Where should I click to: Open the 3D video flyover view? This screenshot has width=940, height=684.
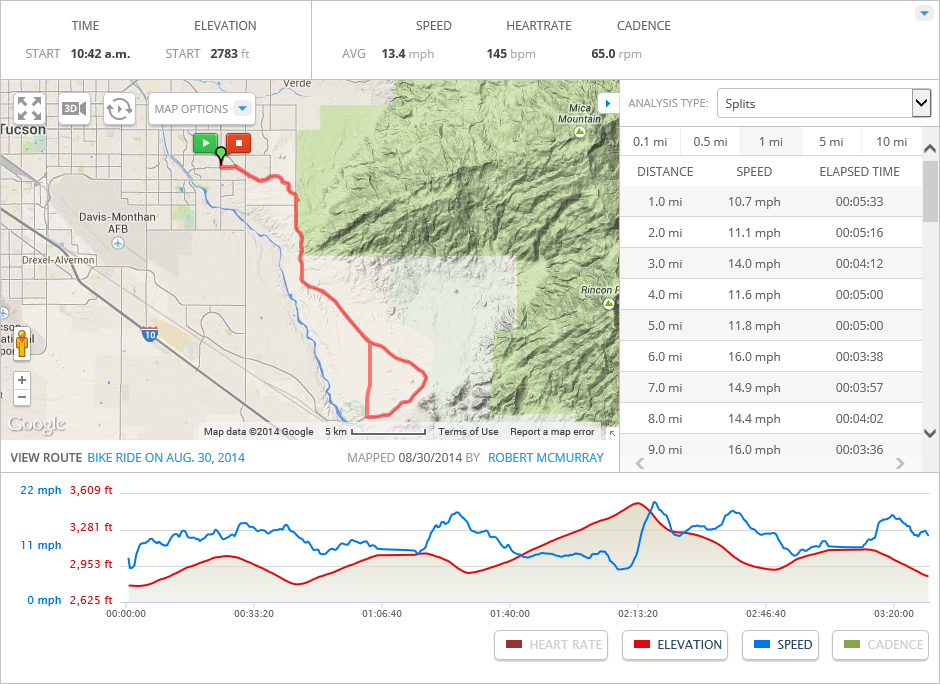74,108
